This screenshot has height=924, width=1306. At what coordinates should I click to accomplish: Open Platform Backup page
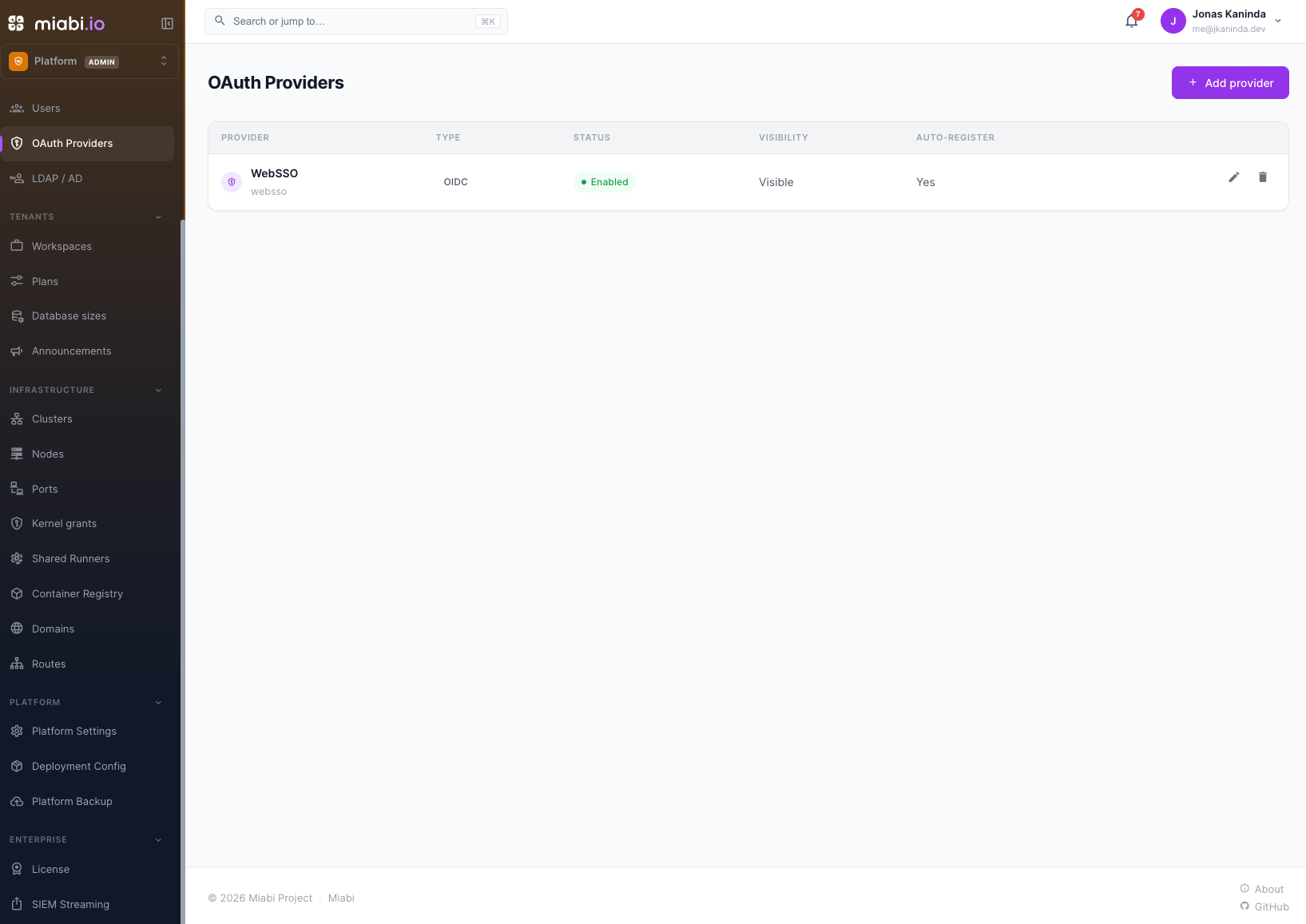(88, 802)
